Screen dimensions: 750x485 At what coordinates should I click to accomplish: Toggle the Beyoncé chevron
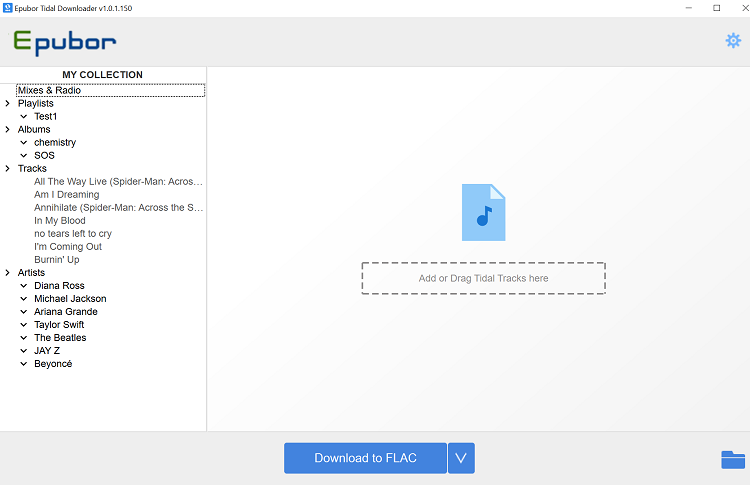(23, 364)
